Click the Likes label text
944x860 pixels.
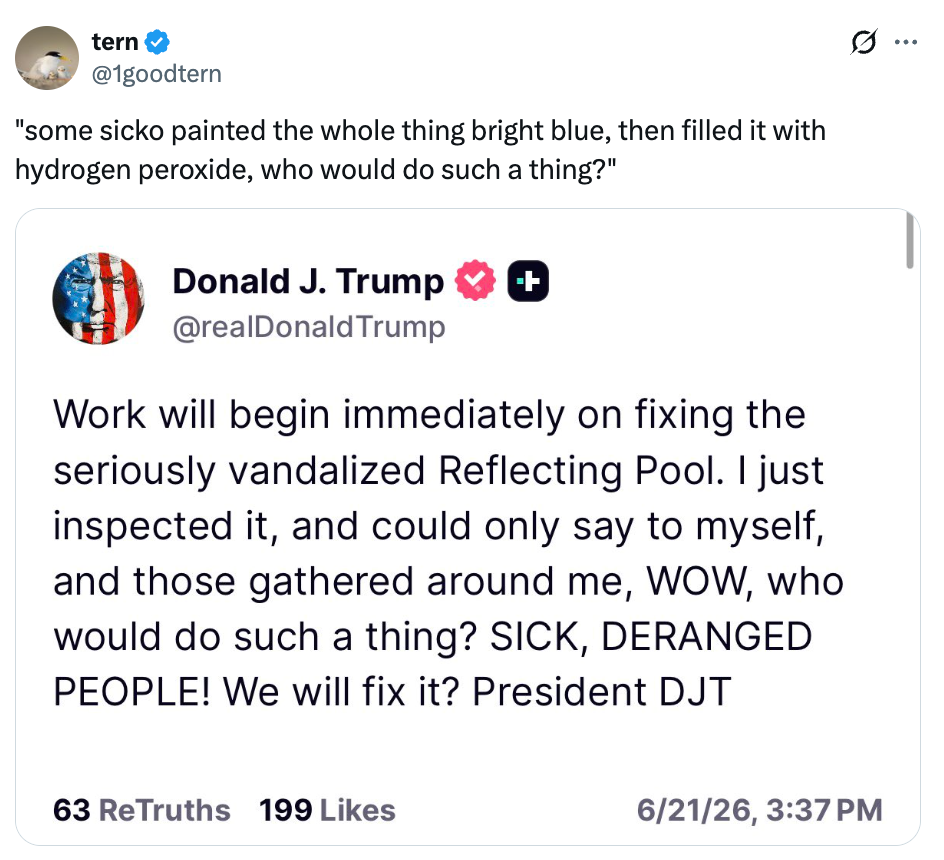(x=358, y=810)
